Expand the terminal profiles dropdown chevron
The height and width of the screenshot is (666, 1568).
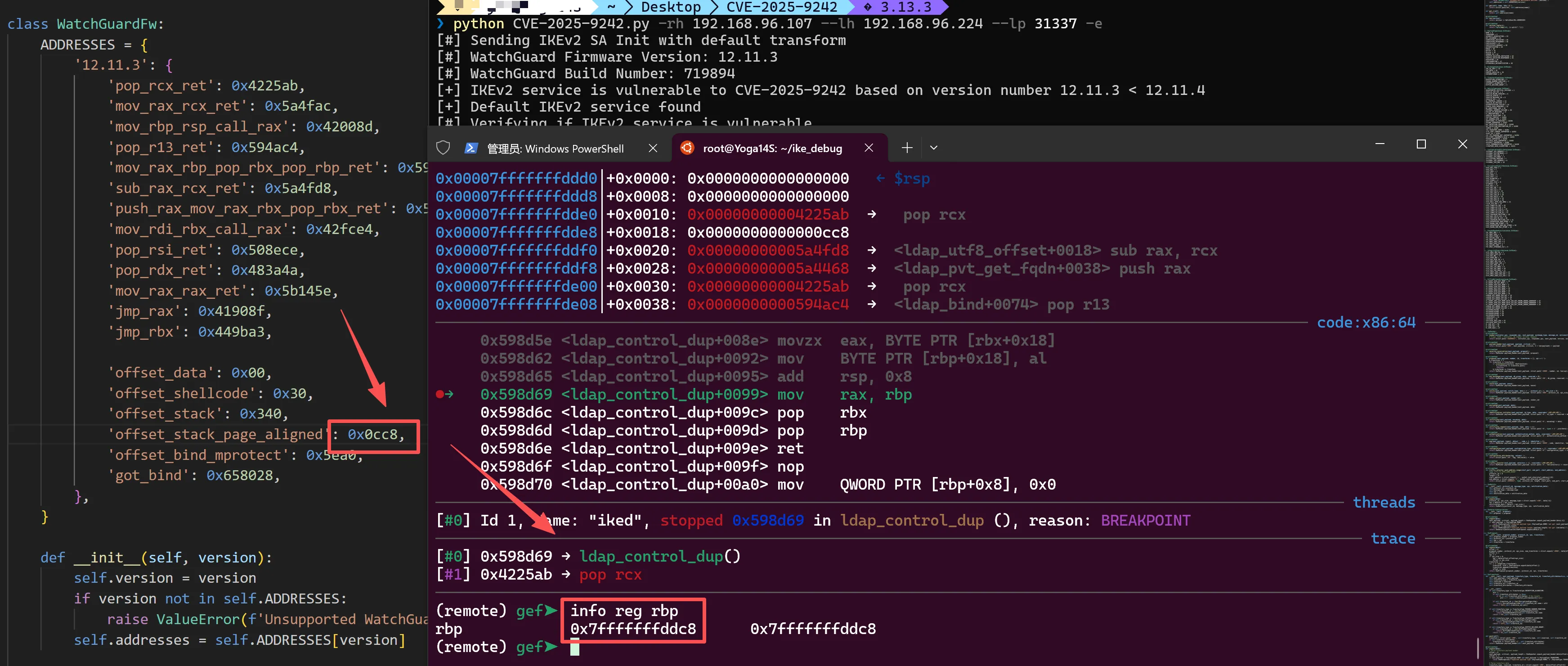(933, 148)
